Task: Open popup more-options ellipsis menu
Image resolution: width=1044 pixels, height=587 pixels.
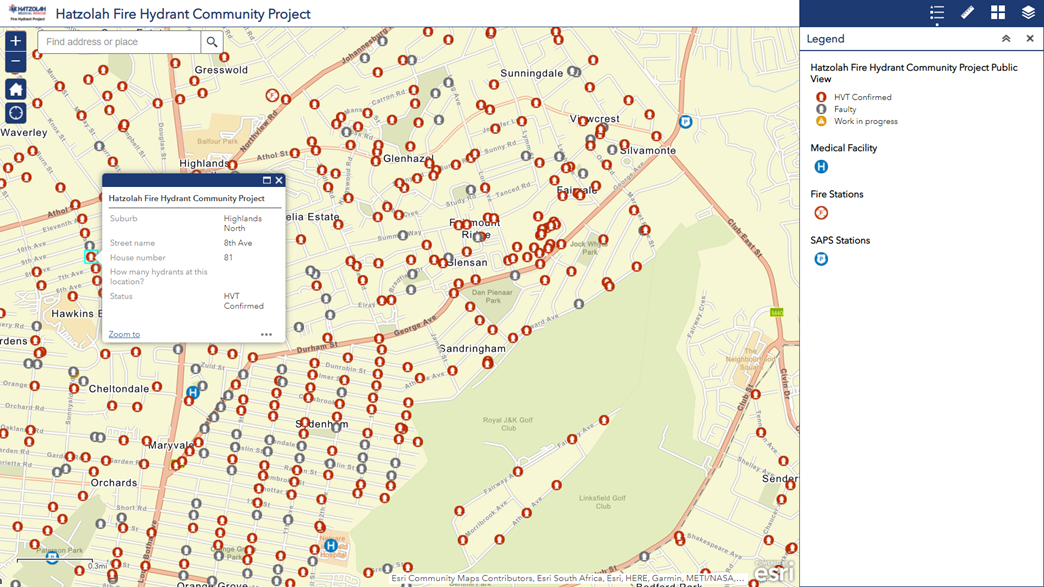Action: point(266,335)
